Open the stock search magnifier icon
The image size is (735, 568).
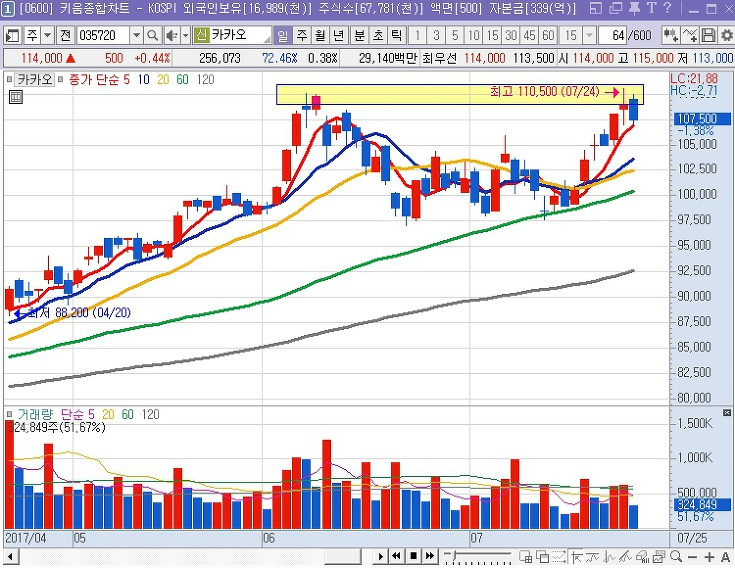pos(152,35)
